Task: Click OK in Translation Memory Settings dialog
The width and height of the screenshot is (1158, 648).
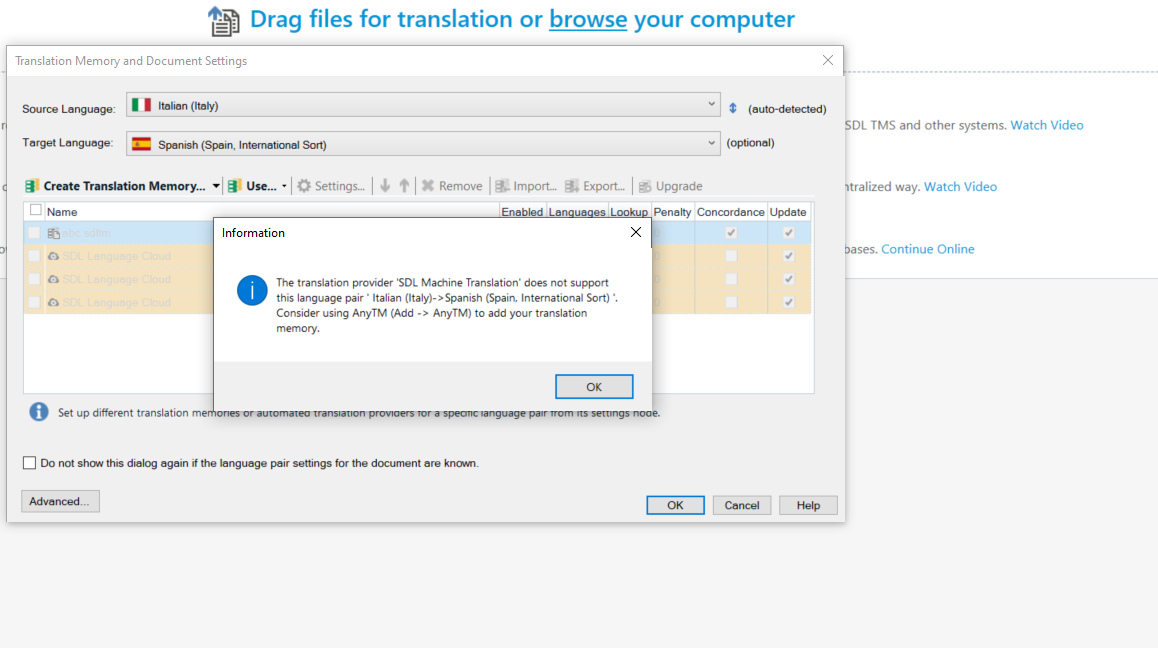Action: tap(675, 505)
